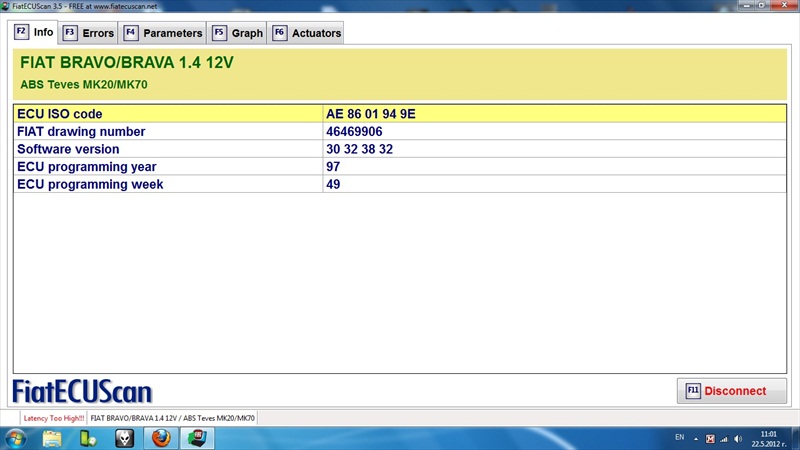Open the taskbar clock and date

(x=768, y=438)
